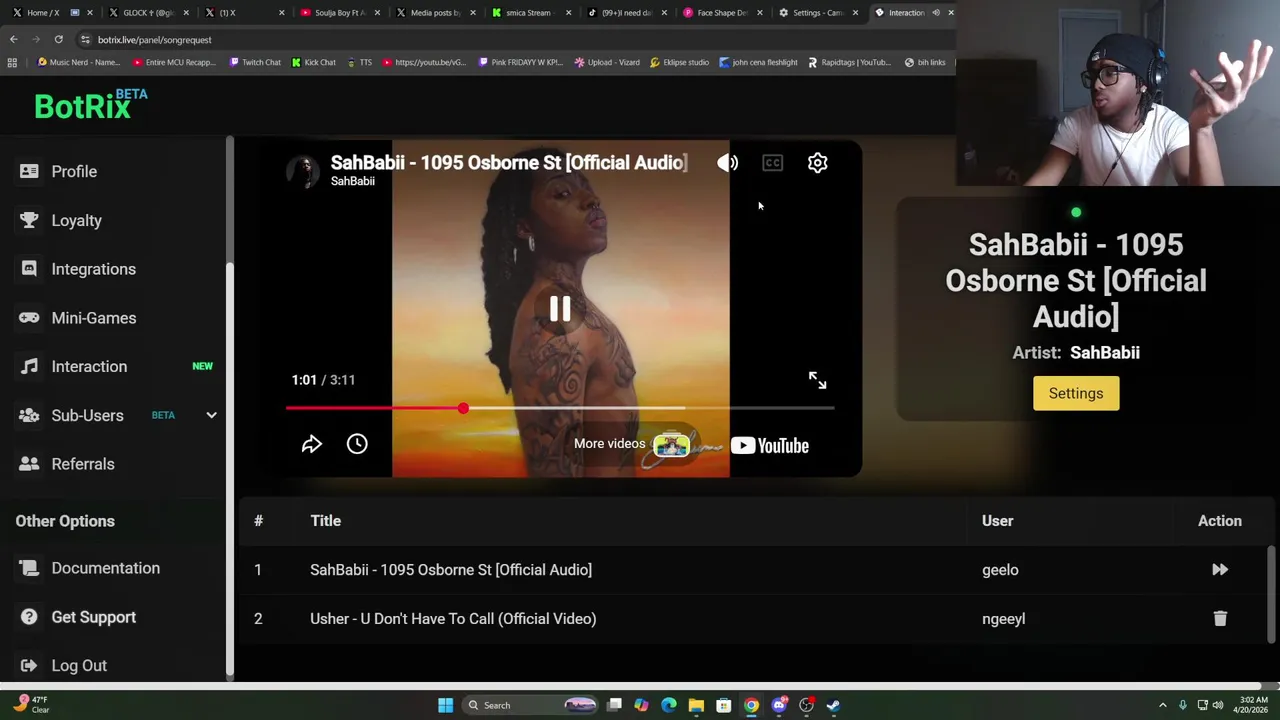Open the Twitch Chat bookmark

click(255, 62)
